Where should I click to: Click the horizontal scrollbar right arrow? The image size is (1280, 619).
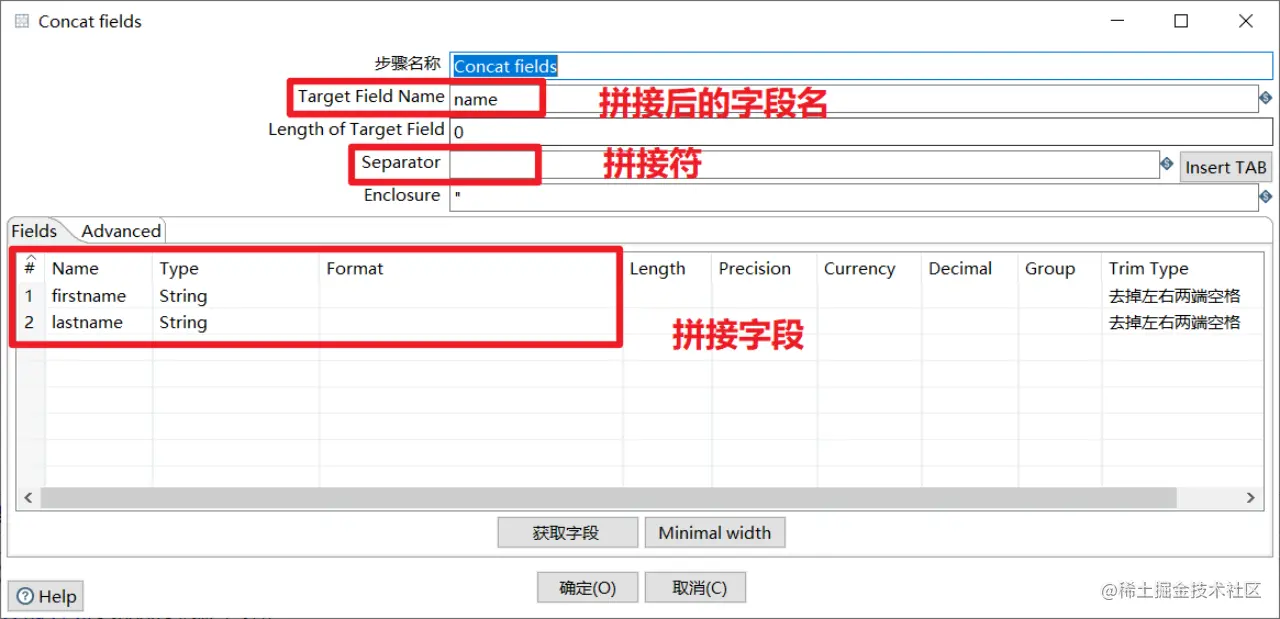click(1250, 497)
